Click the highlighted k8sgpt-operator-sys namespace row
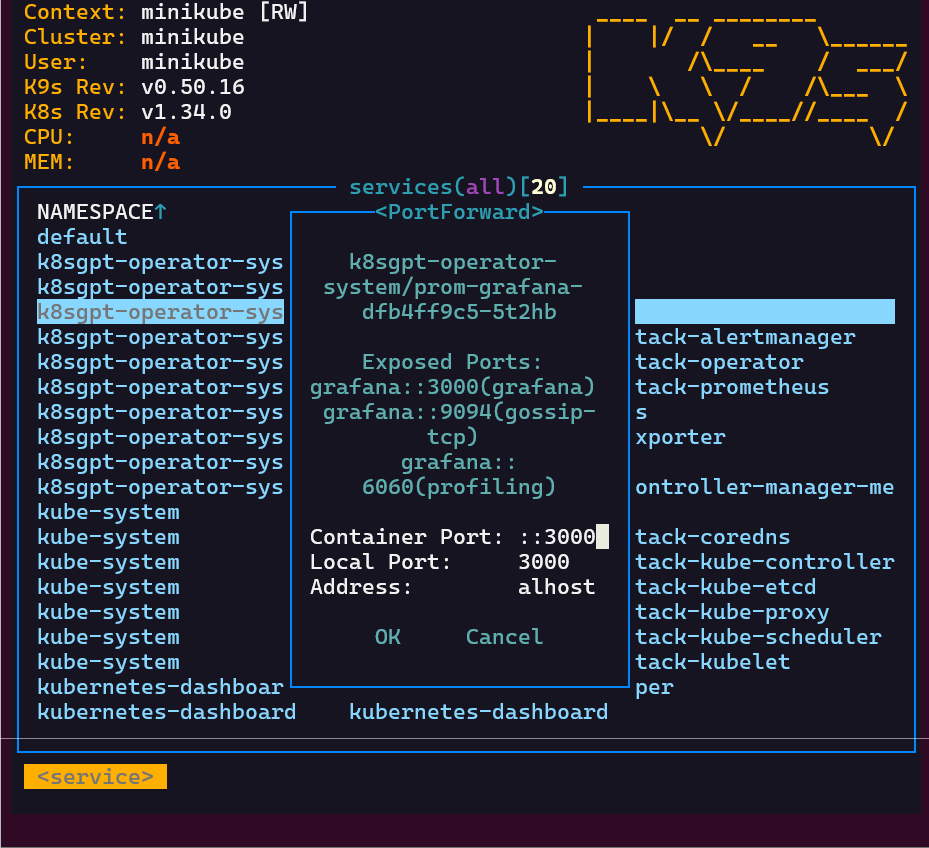The image size is (929, 848). click(160, 312)
